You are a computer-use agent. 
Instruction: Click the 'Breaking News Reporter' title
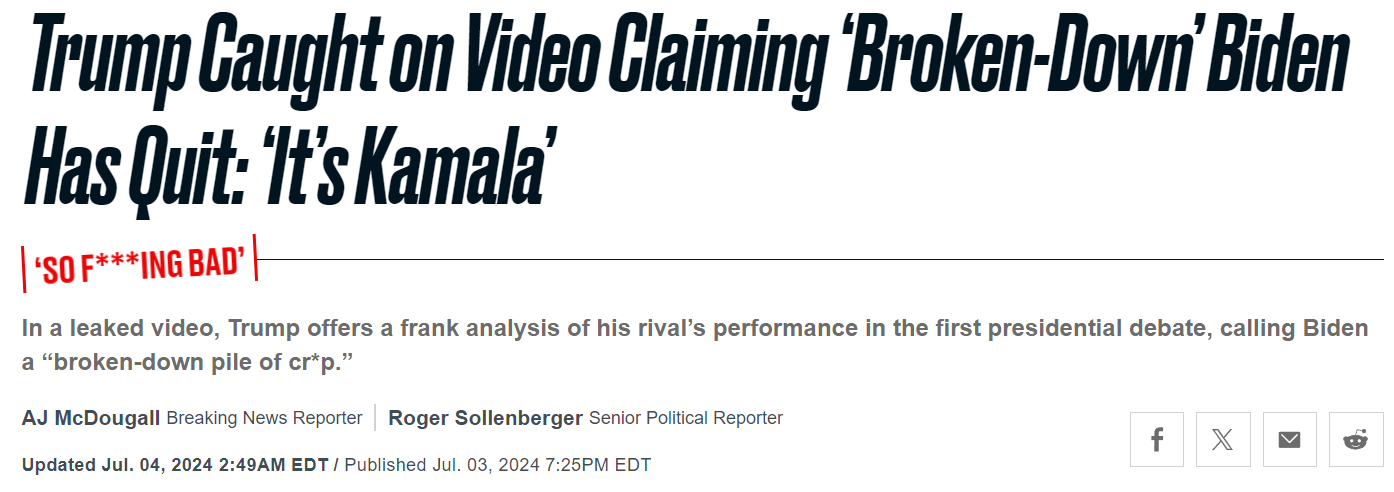[264, 418]
